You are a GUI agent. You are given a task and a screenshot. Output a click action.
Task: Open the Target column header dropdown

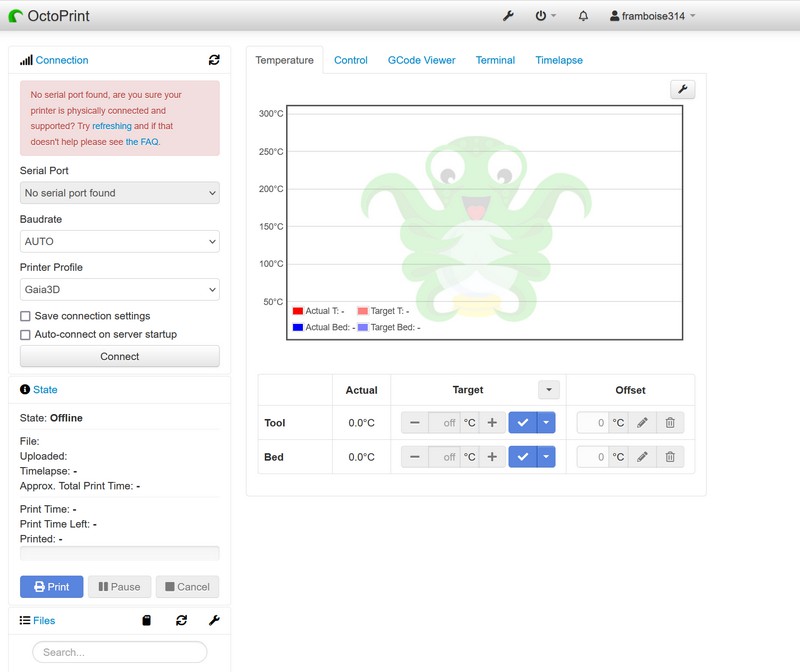coord(549,390)
